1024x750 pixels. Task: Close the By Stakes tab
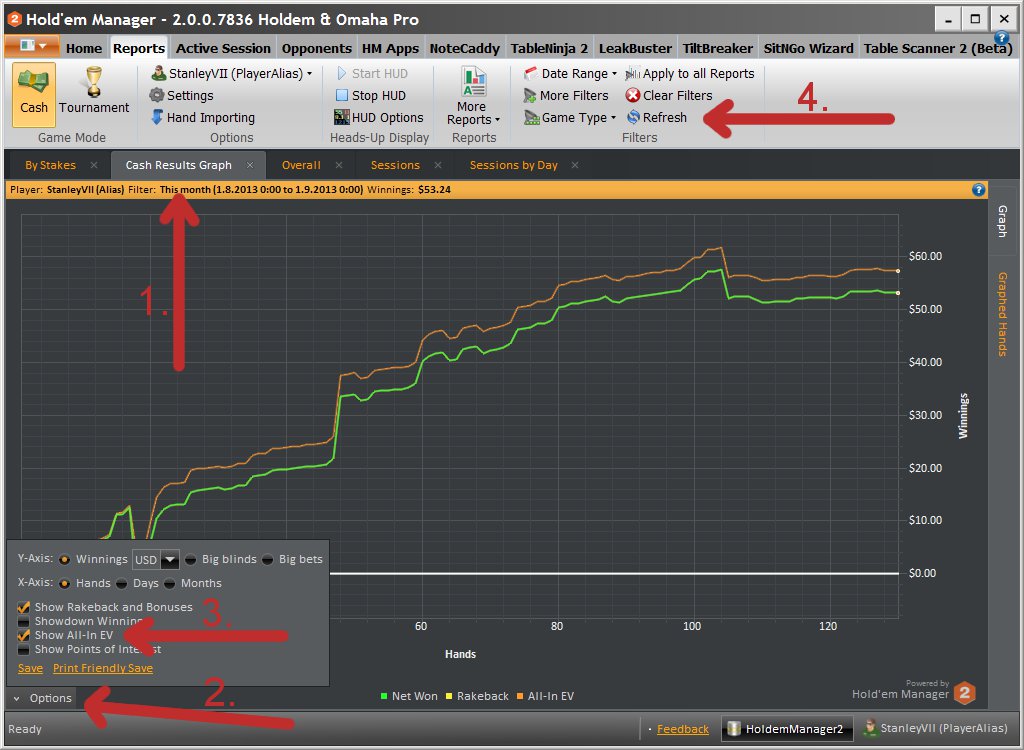click(x=94, y=165)
